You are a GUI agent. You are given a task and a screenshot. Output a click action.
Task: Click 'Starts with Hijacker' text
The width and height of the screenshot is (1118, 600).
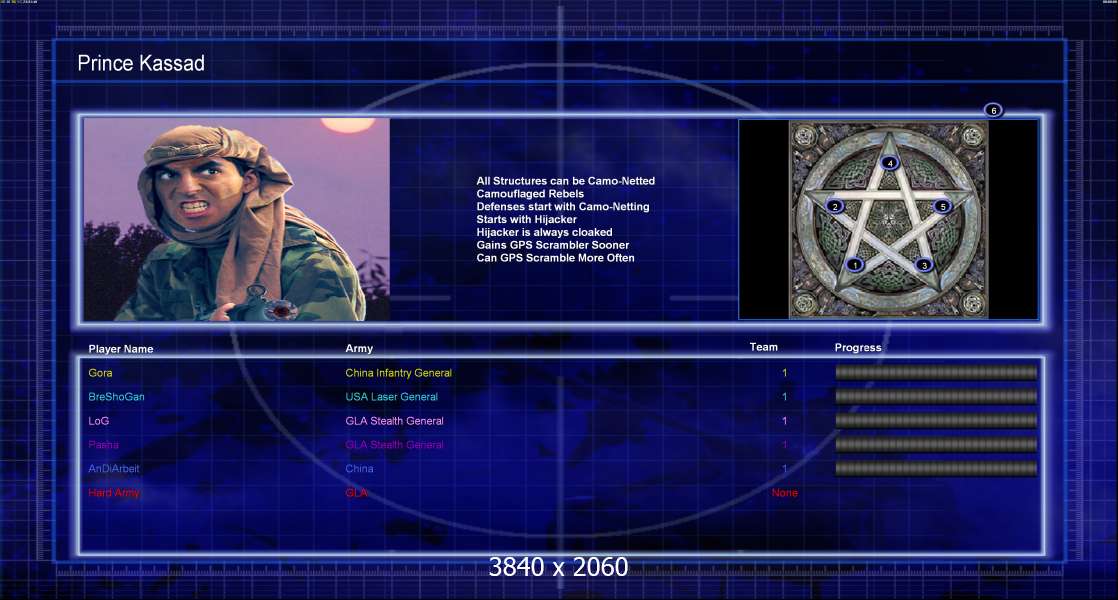[526, 219]
